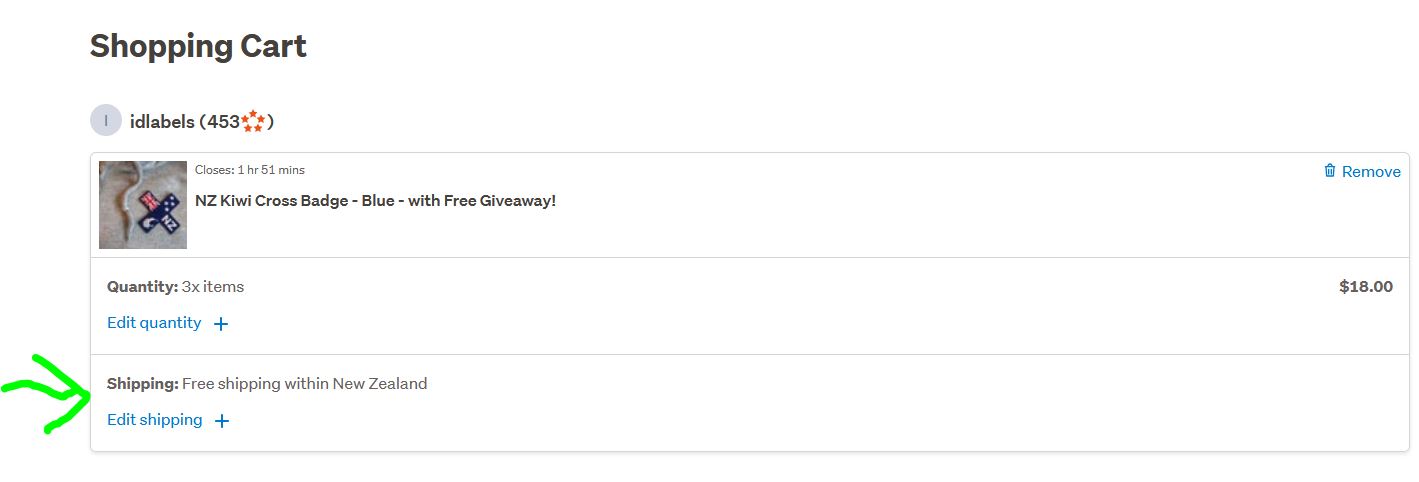Open the NZ Kiwi Cross Badge listing title
The width and height of the screenshot is (1419, 482).
375,201
